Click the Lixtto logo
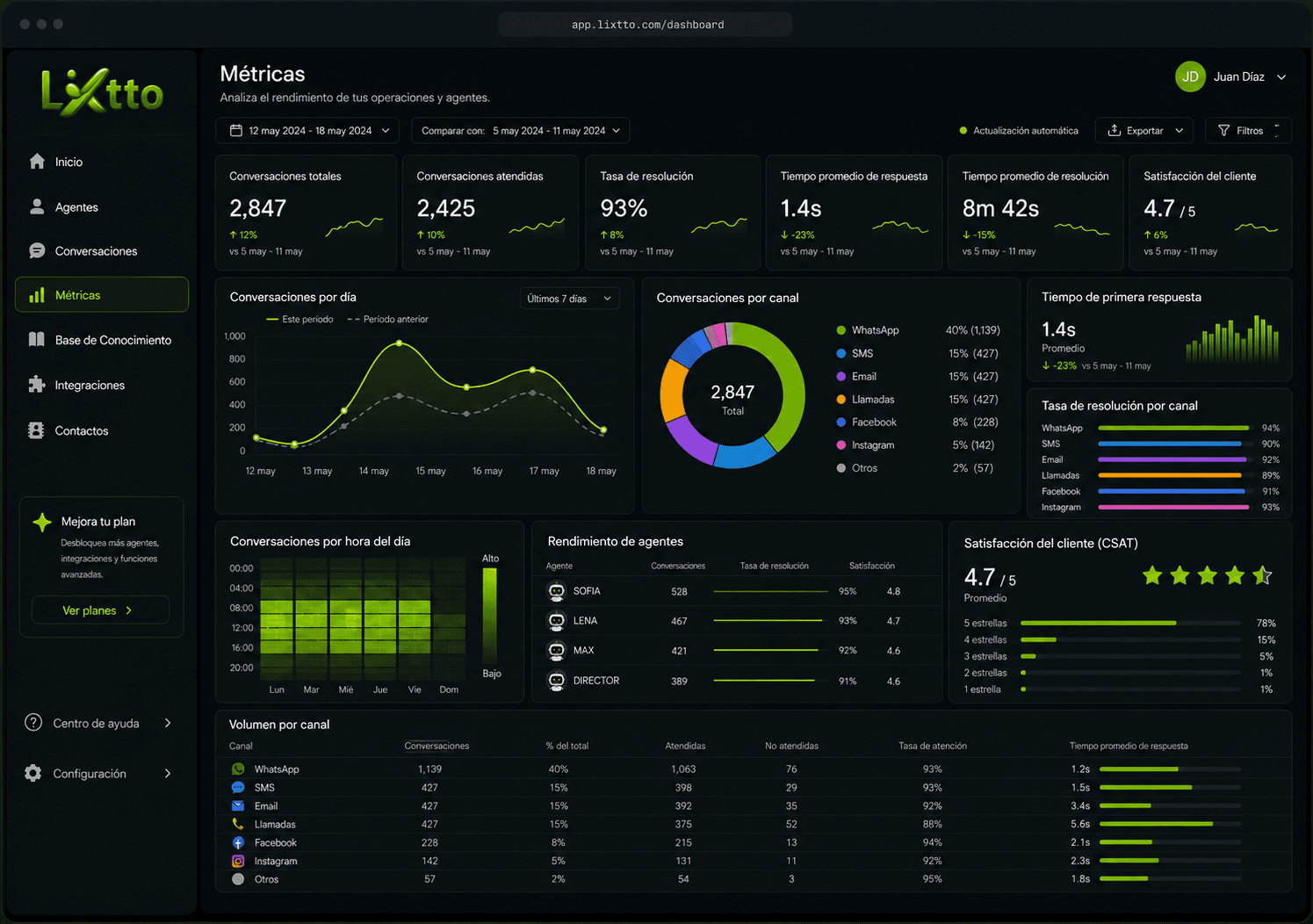 point(102,91)
